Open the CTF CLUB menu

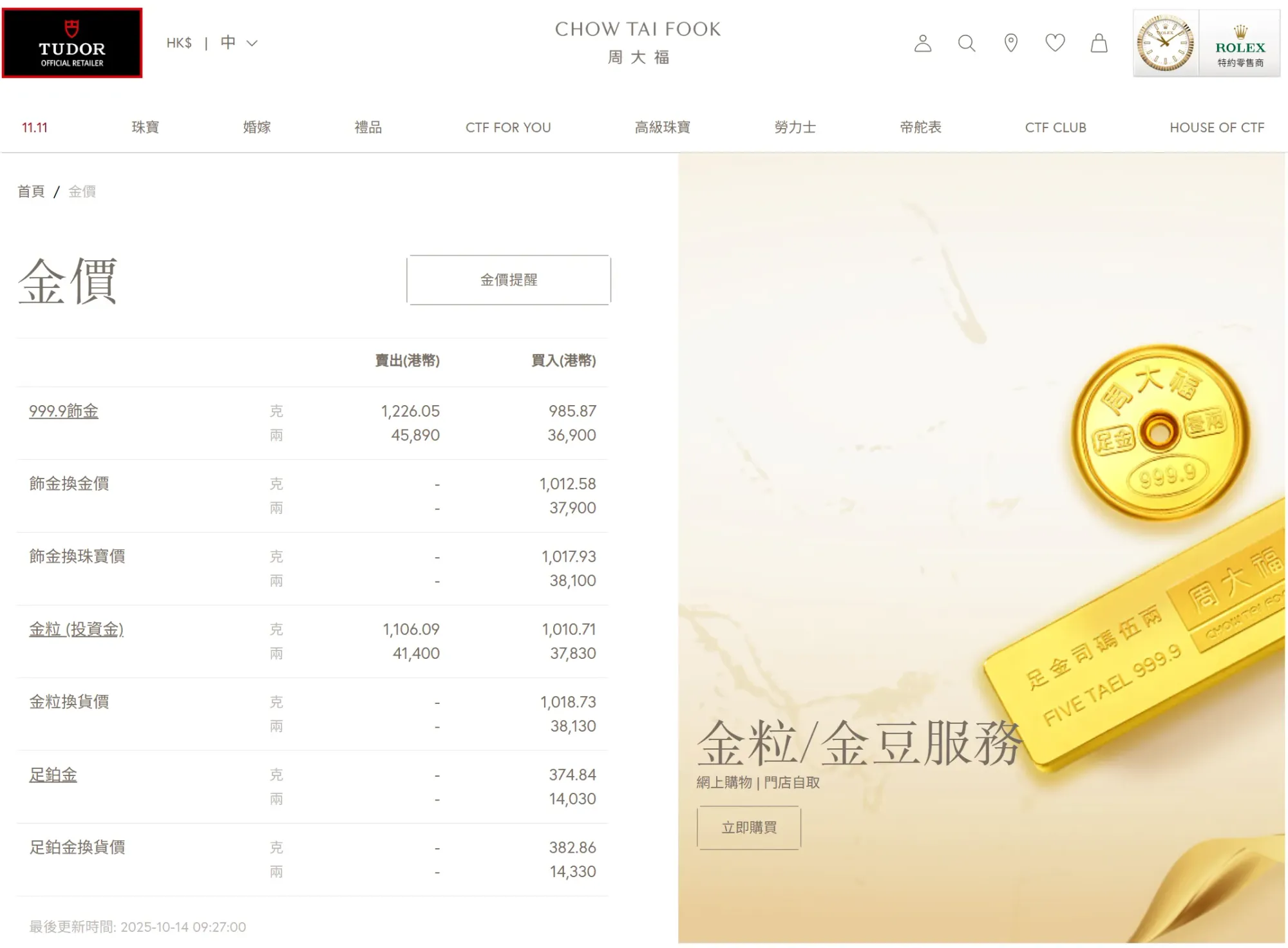pyautogui.click(x=1055, y=128)
